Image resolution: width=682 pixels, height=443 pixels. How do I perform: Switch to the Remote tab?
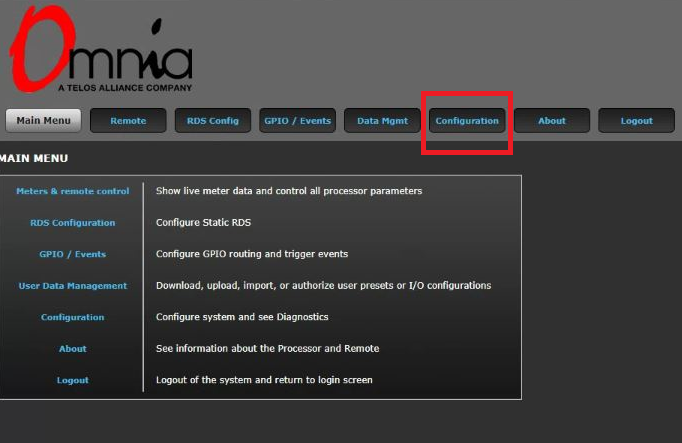[128, 120]
